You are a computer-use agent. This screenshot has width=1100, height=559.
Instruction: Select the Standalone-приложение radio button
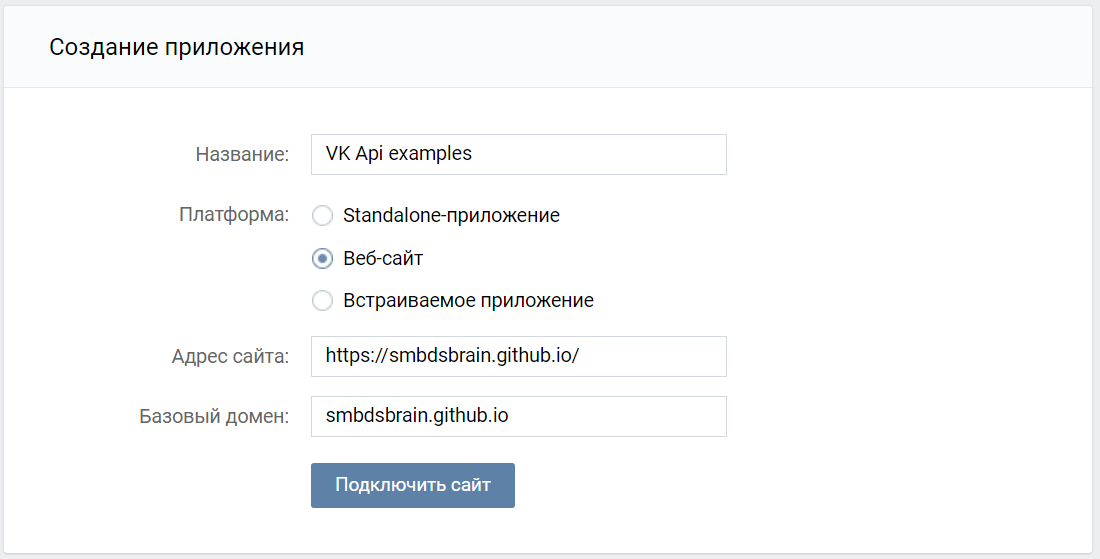coord(322,215)
